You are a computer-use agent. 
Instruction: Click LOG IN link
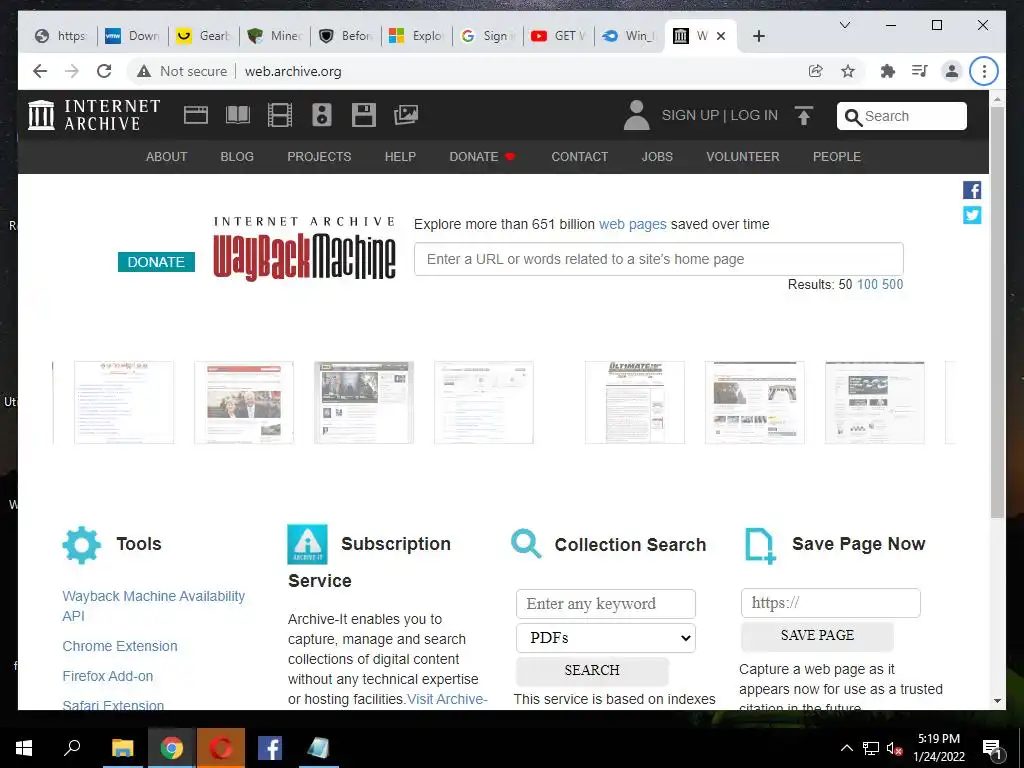tap(754, 116)
